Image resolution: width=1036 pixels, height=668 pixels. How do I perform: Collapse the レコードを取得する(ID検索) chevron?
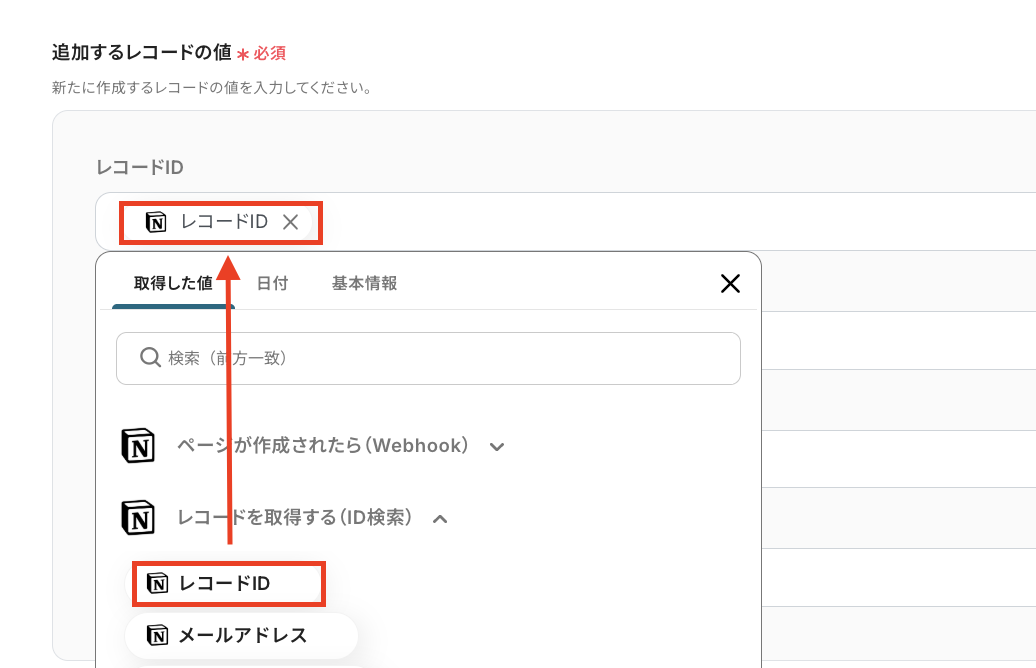439,519
